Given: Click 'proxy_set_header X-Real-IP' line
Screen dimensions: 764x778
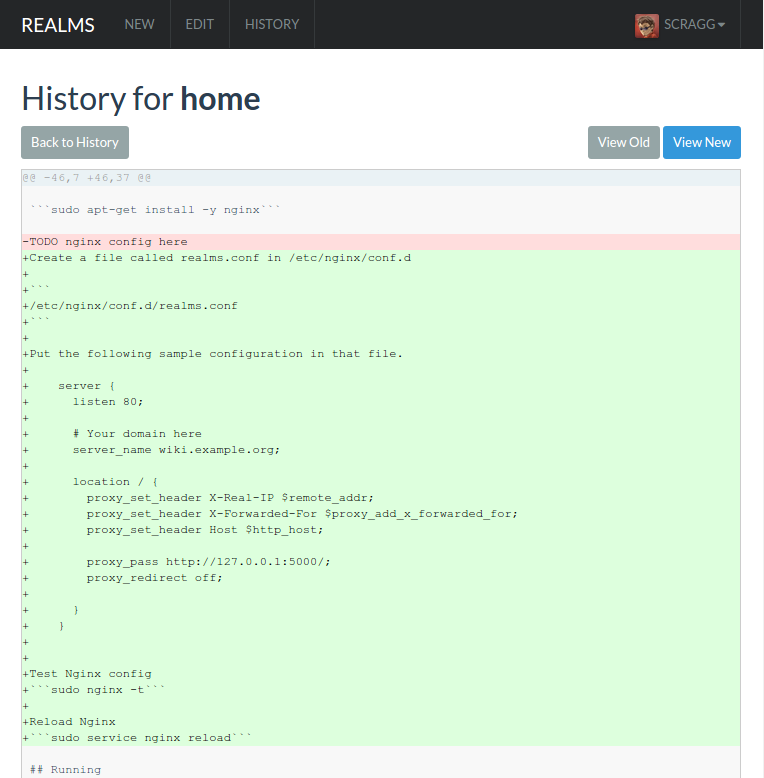Looking at the screenshot, I should coord(381,498).
